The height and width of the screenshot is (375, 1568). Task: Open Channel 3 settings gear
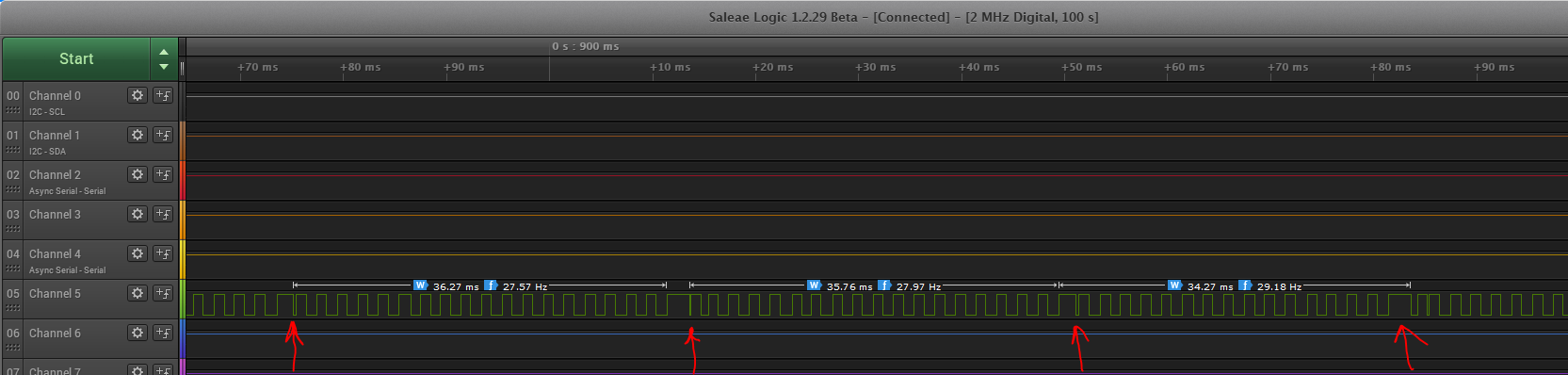pyautogui.click(x=137, y=214)
